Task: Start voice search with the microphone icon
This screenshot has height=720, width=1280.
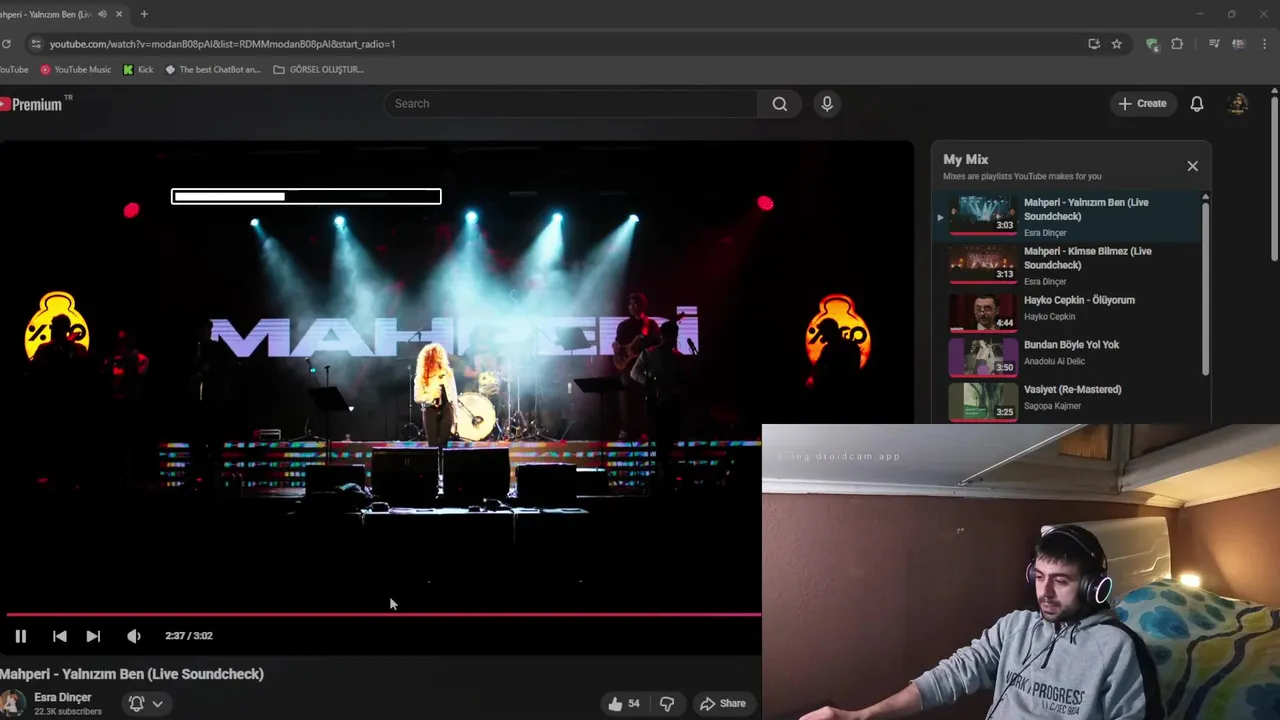Action: click(x=826, y=104)
